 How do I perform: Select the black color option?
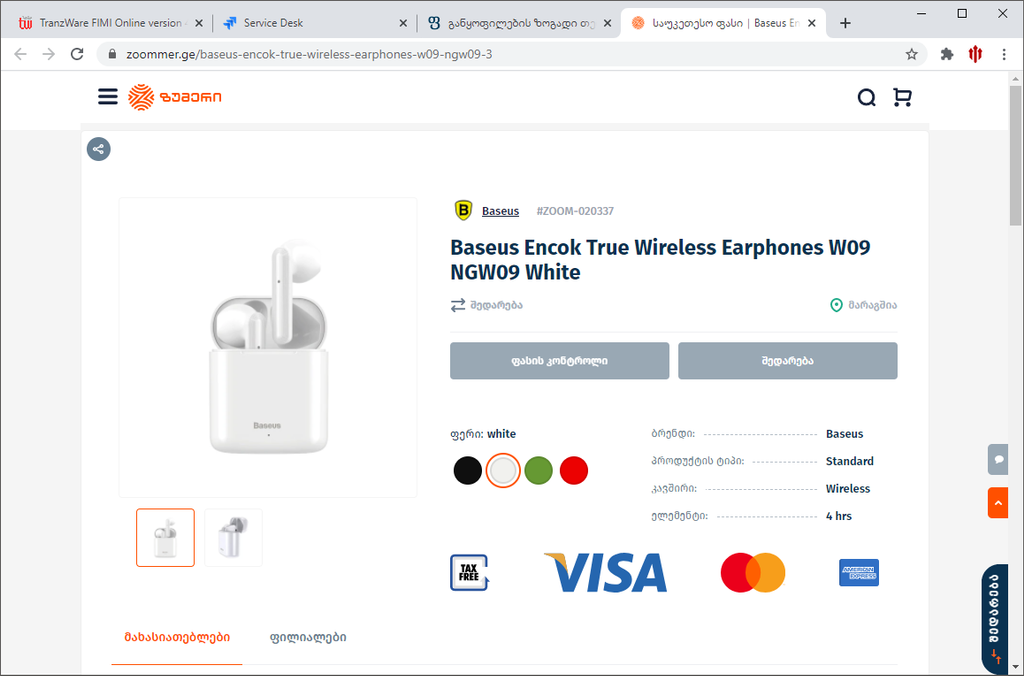[468, 470]
